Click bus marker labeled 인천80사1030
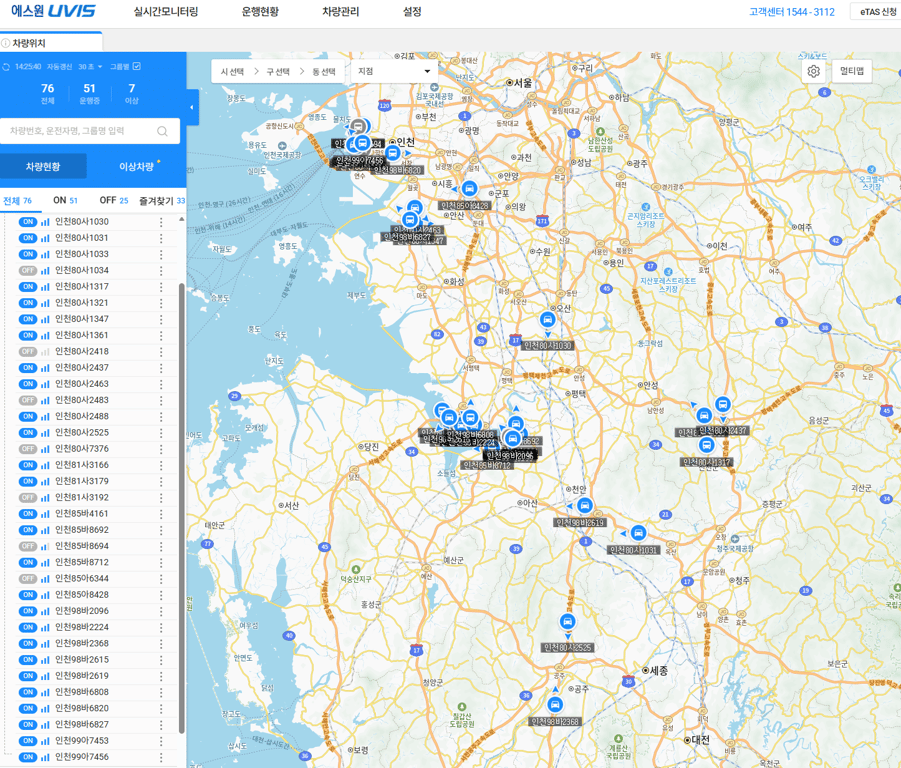The image size is (901, 768). click(x=547, y=321)
